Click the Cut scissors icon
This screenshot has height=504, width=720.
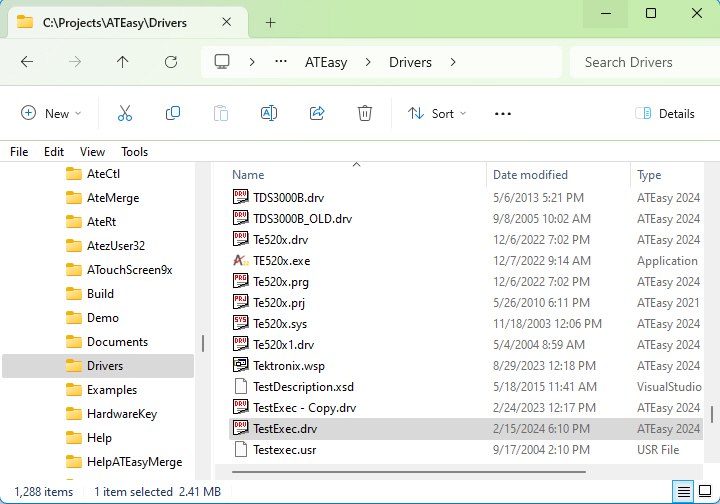click(x=125, y=114)
